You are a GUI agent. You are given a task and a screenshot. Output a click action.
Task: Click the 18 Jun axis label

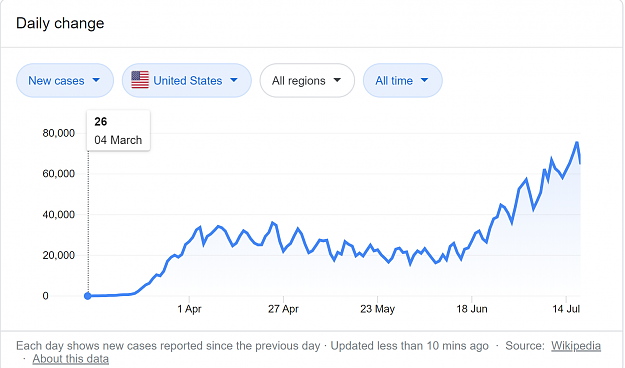click(x=472, y=309)
